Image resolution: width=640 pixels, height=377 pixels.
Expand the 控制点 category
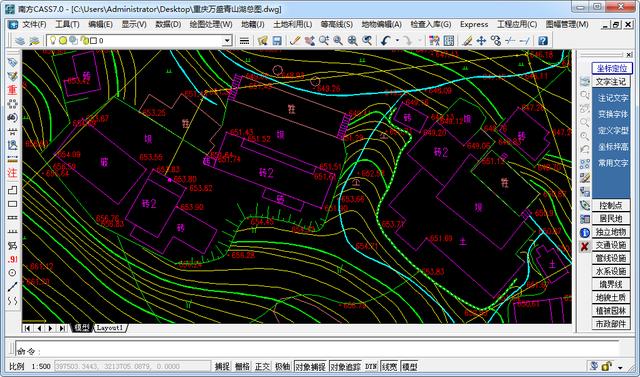click(611, 205)
